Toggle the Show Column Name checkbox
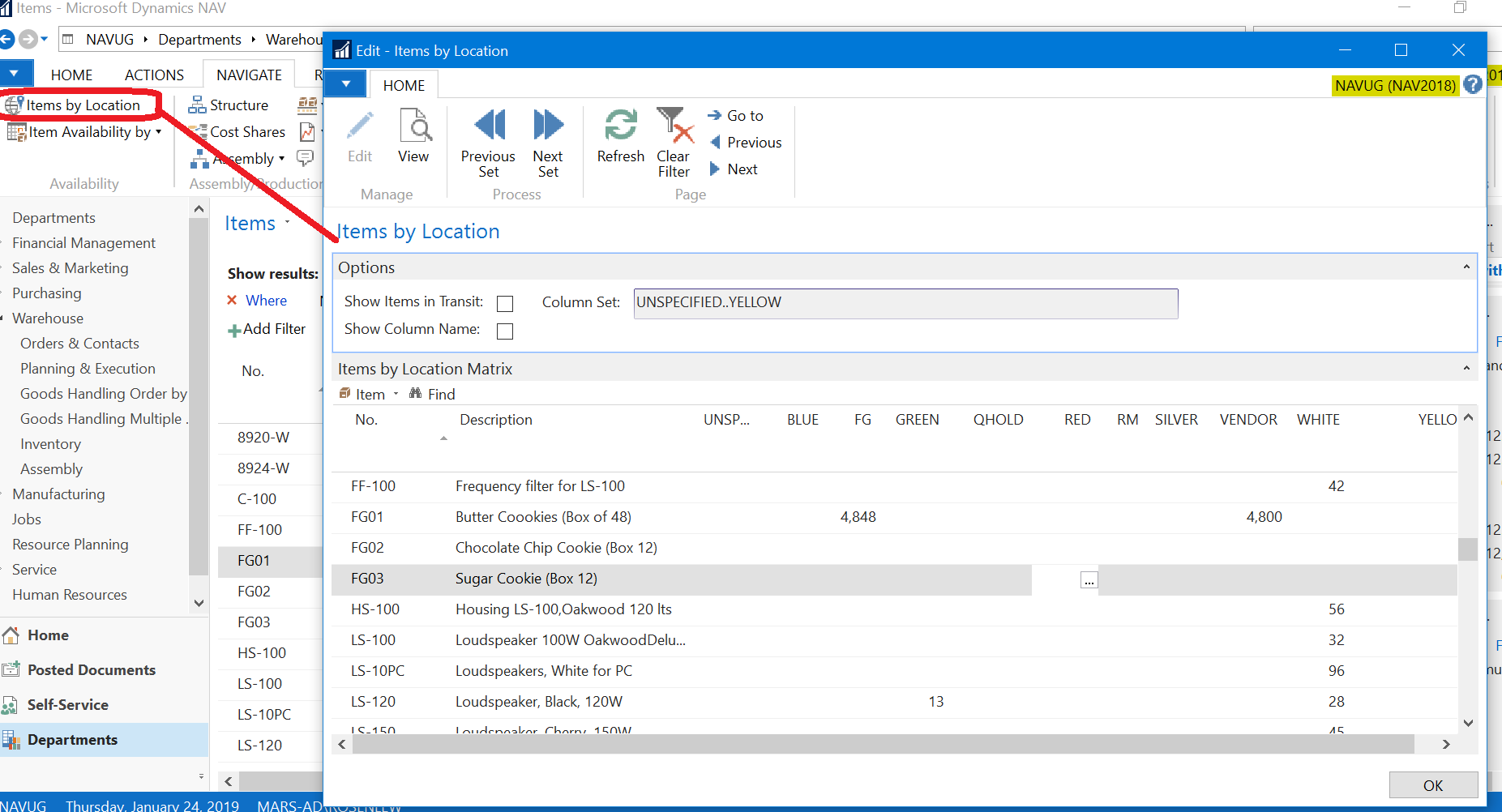1502x812 pixels. (505, 331)
